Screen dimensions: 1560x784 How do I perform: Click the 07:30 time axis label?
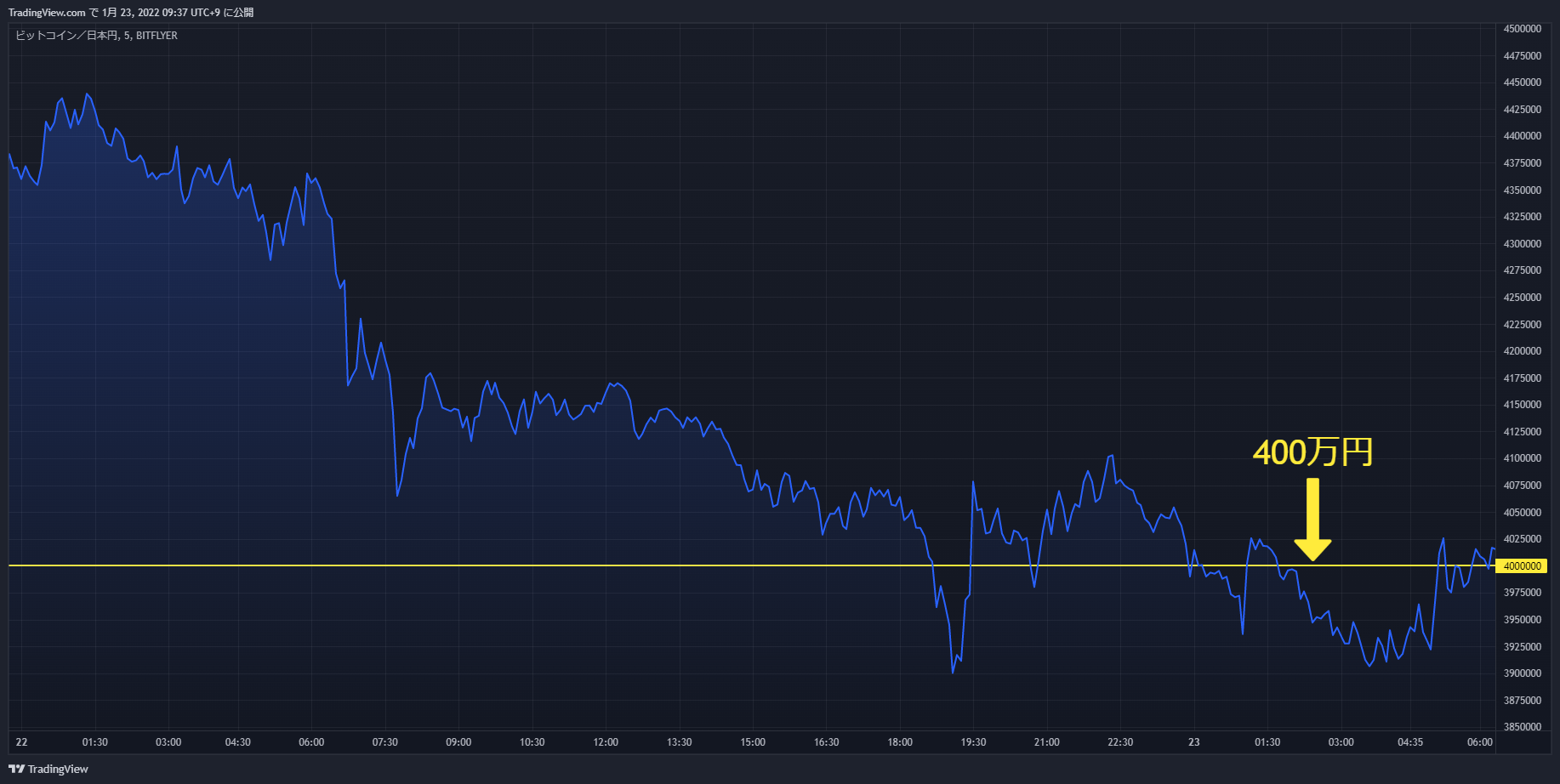[385, 742]
